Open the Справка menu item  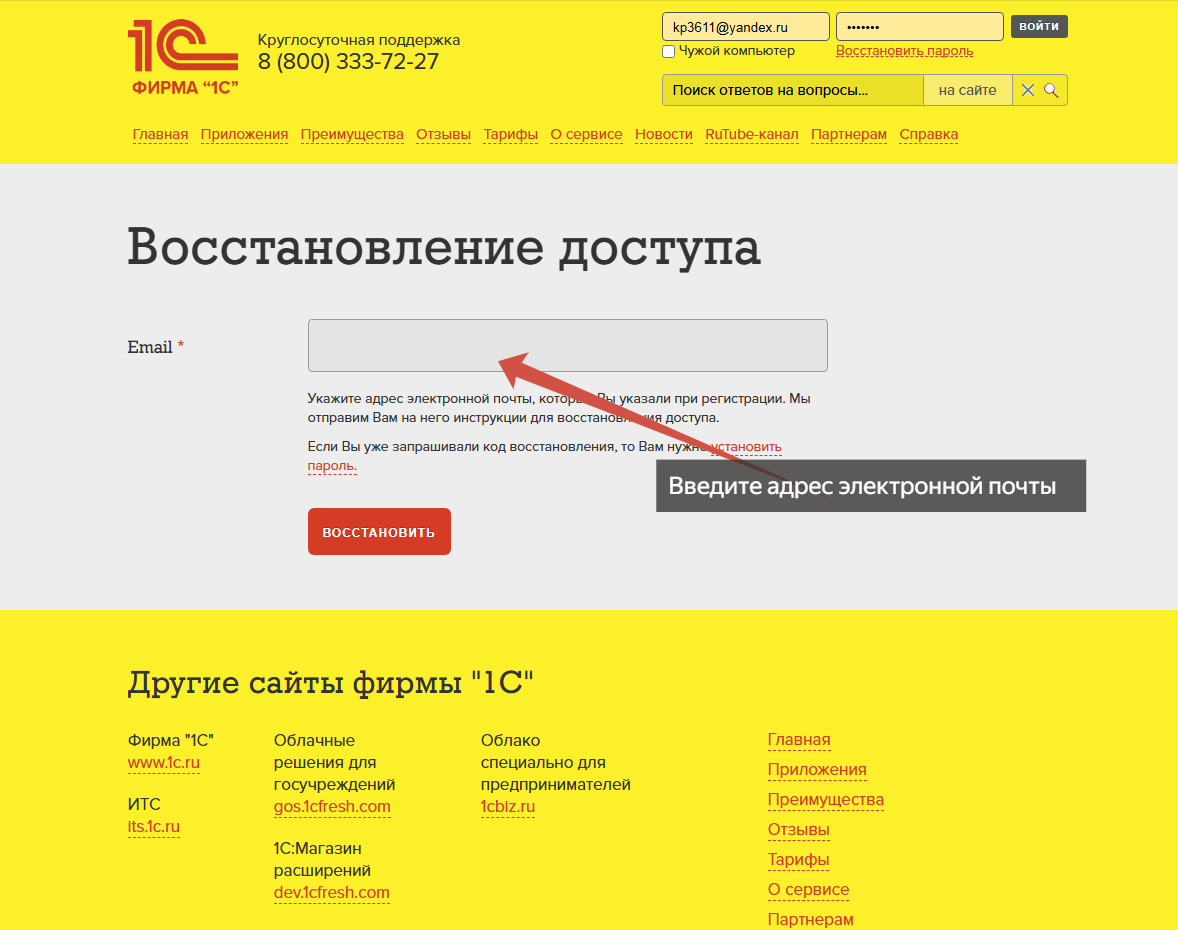(929, 134)
